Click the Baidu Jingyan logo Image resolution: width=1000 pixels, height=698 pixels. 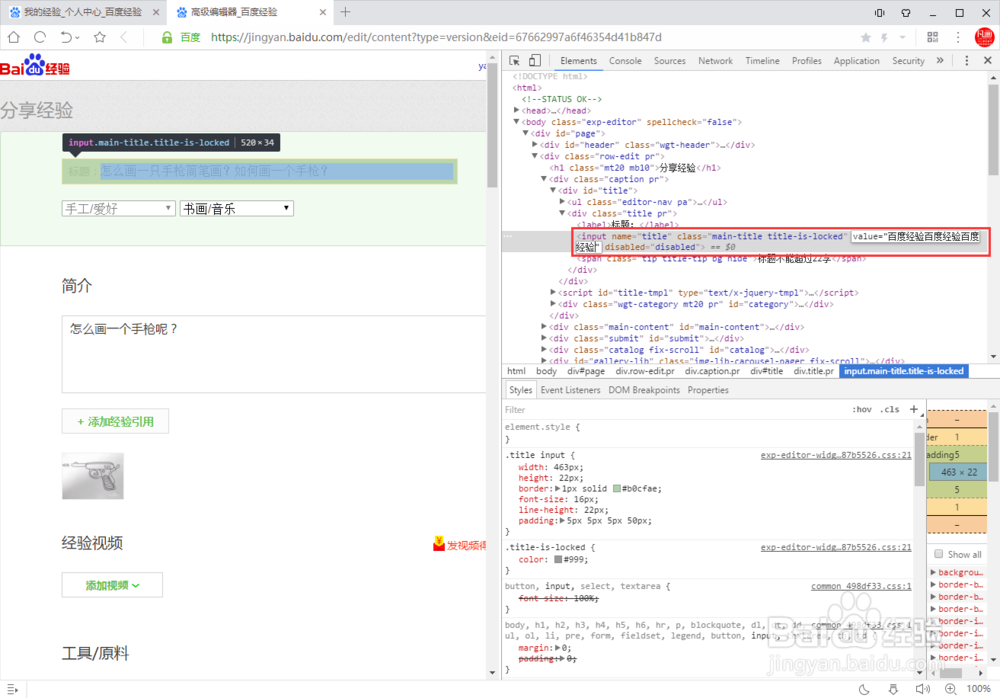(x=35, y=65)
